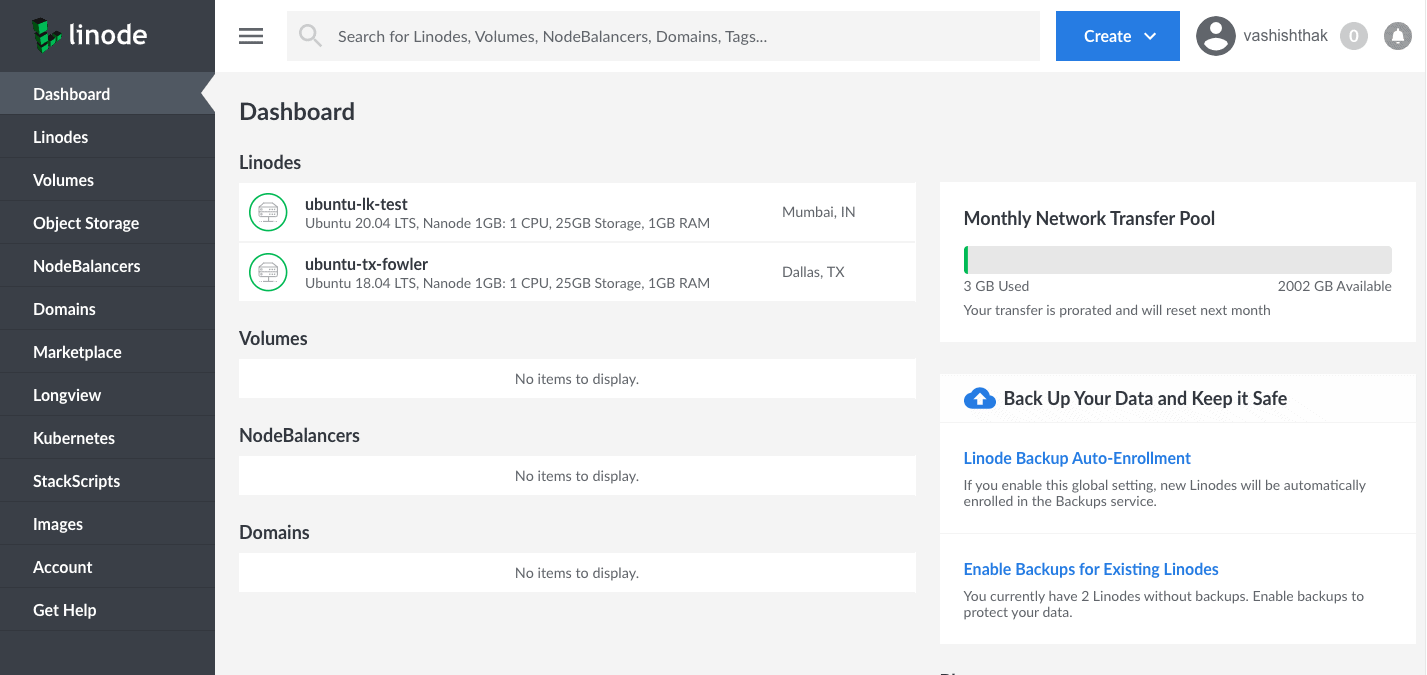1427x675 pixels.
Task: Open Linodes in the sidebar
Action: coord(107,137)
